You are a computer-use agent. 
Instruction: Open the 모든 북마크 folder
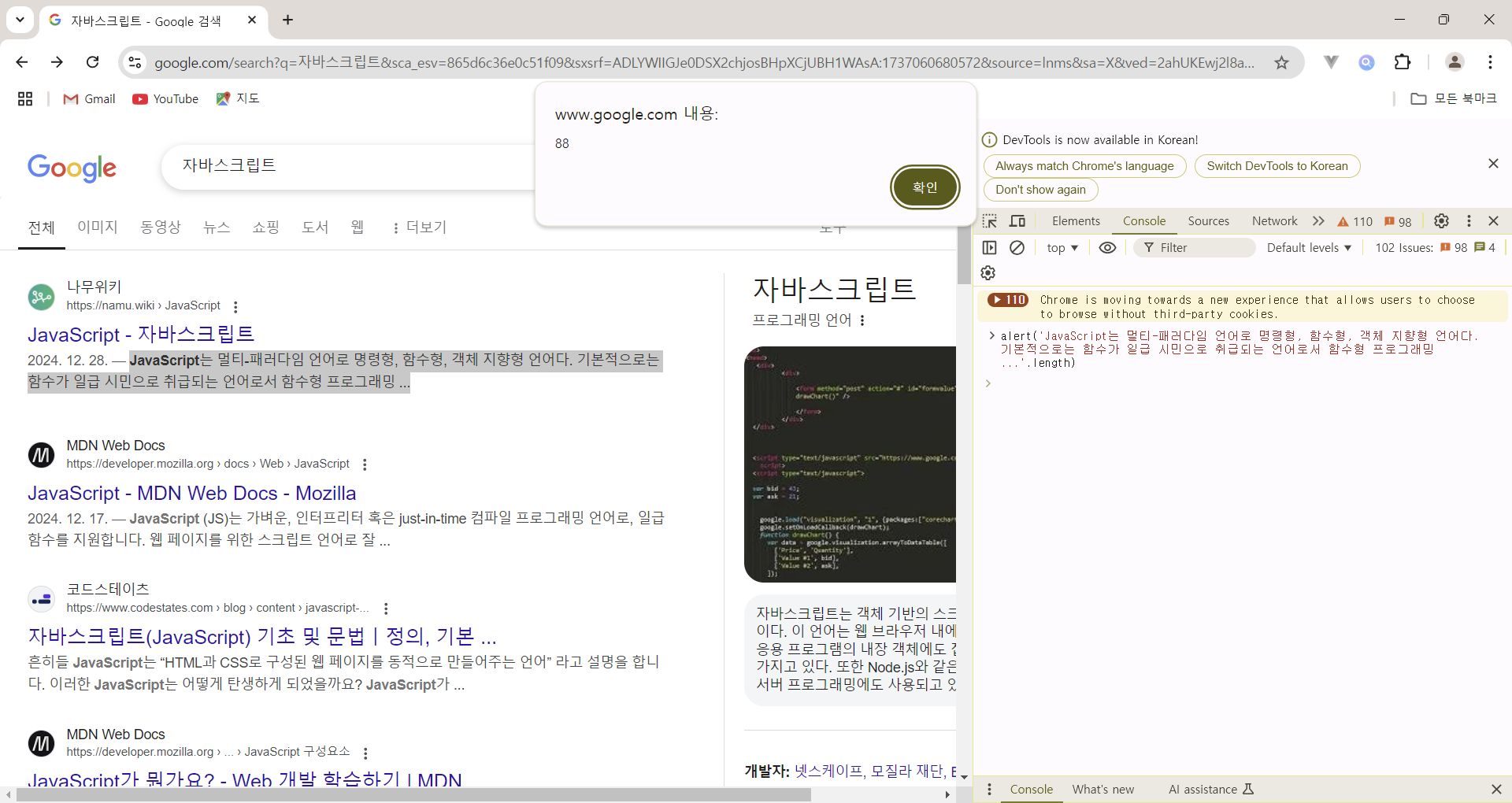coord(1454,98)
